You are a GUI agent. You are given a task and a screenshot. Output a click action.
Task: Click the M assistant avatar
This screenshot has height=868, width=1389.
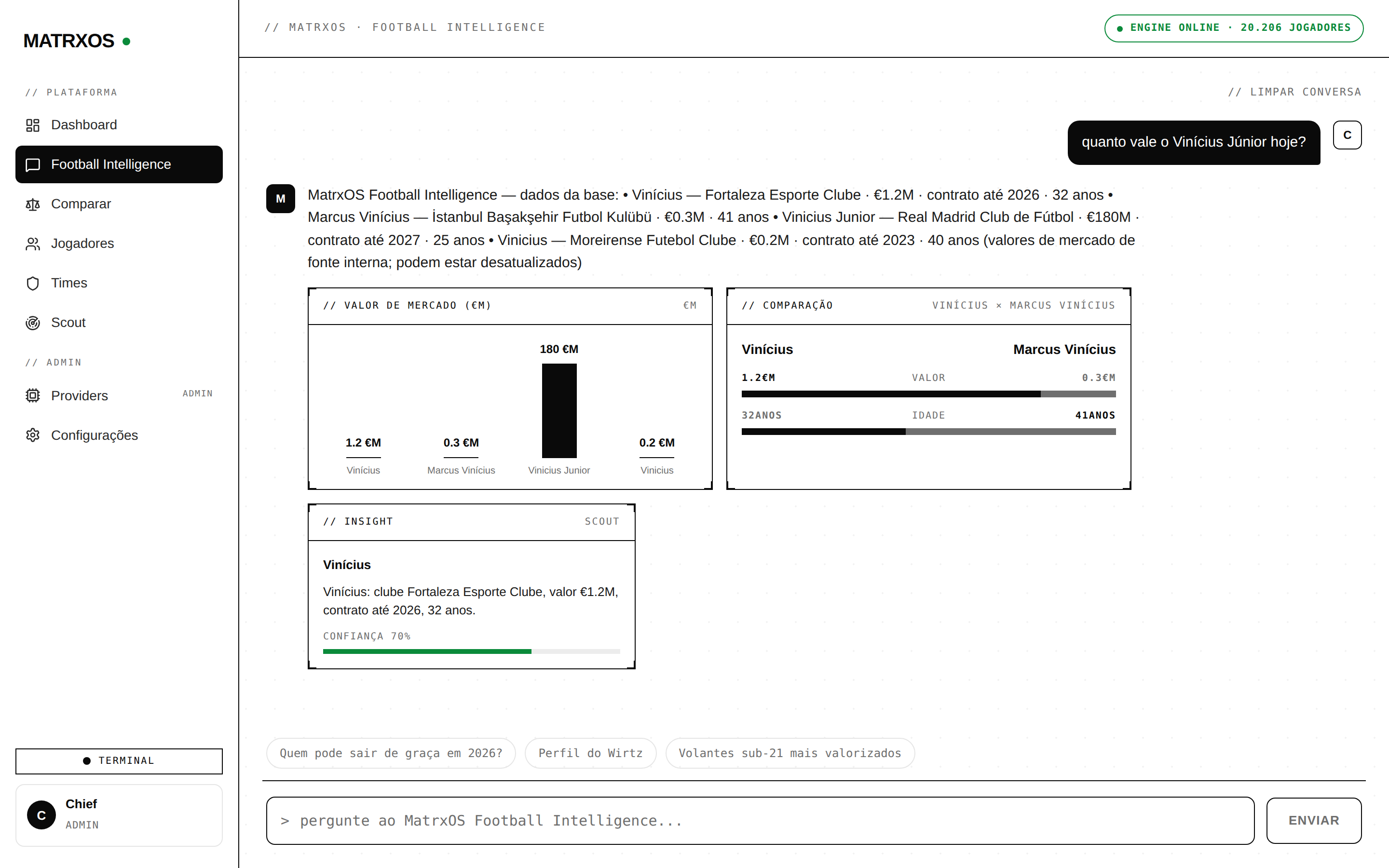[281, 199]
